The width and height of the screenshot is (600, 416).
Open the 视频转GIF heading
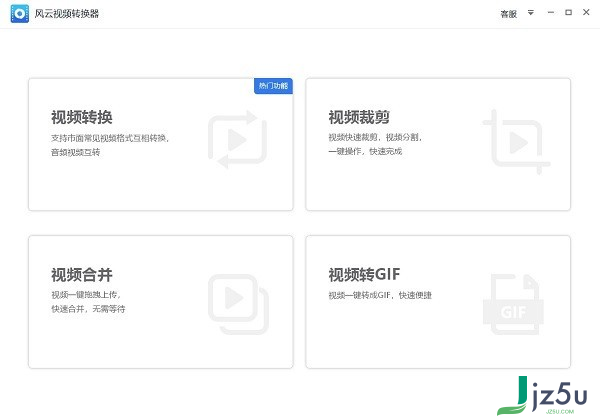(x=364, y=274)
